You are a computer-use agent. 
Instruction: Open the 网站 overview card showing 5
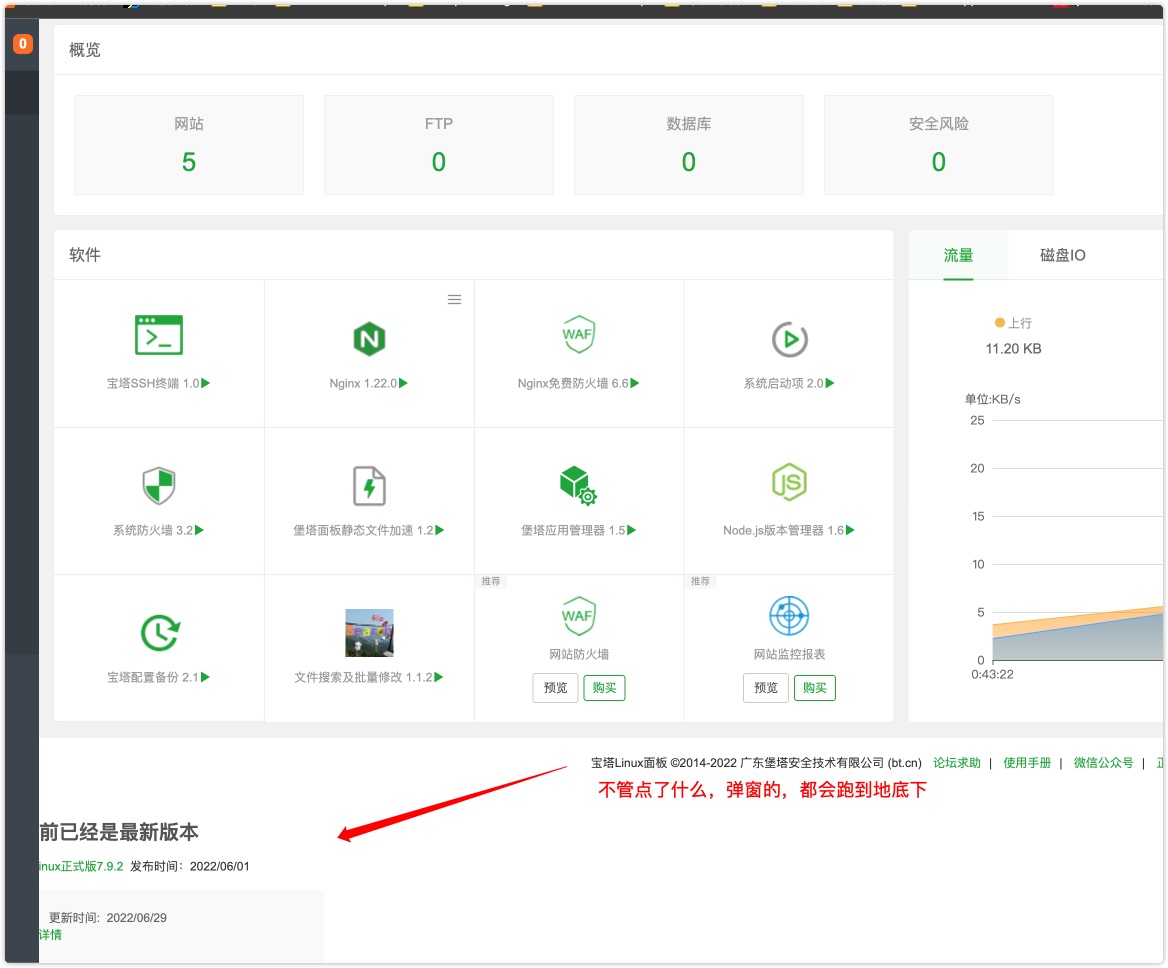point(188,144)
